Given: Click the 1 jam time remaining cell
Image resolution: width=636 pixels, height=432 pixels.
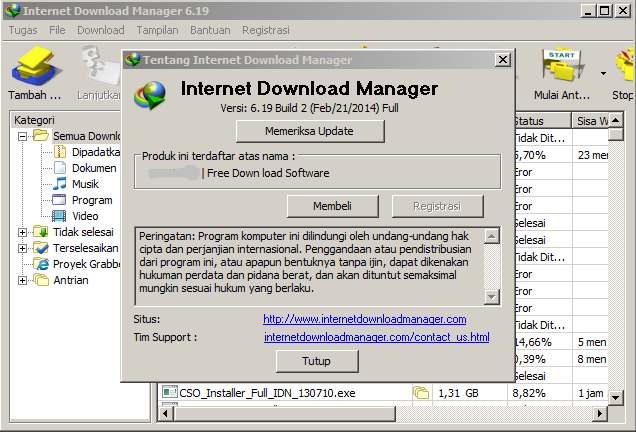Looking at the screenshot, I should [x=591, y=393].
